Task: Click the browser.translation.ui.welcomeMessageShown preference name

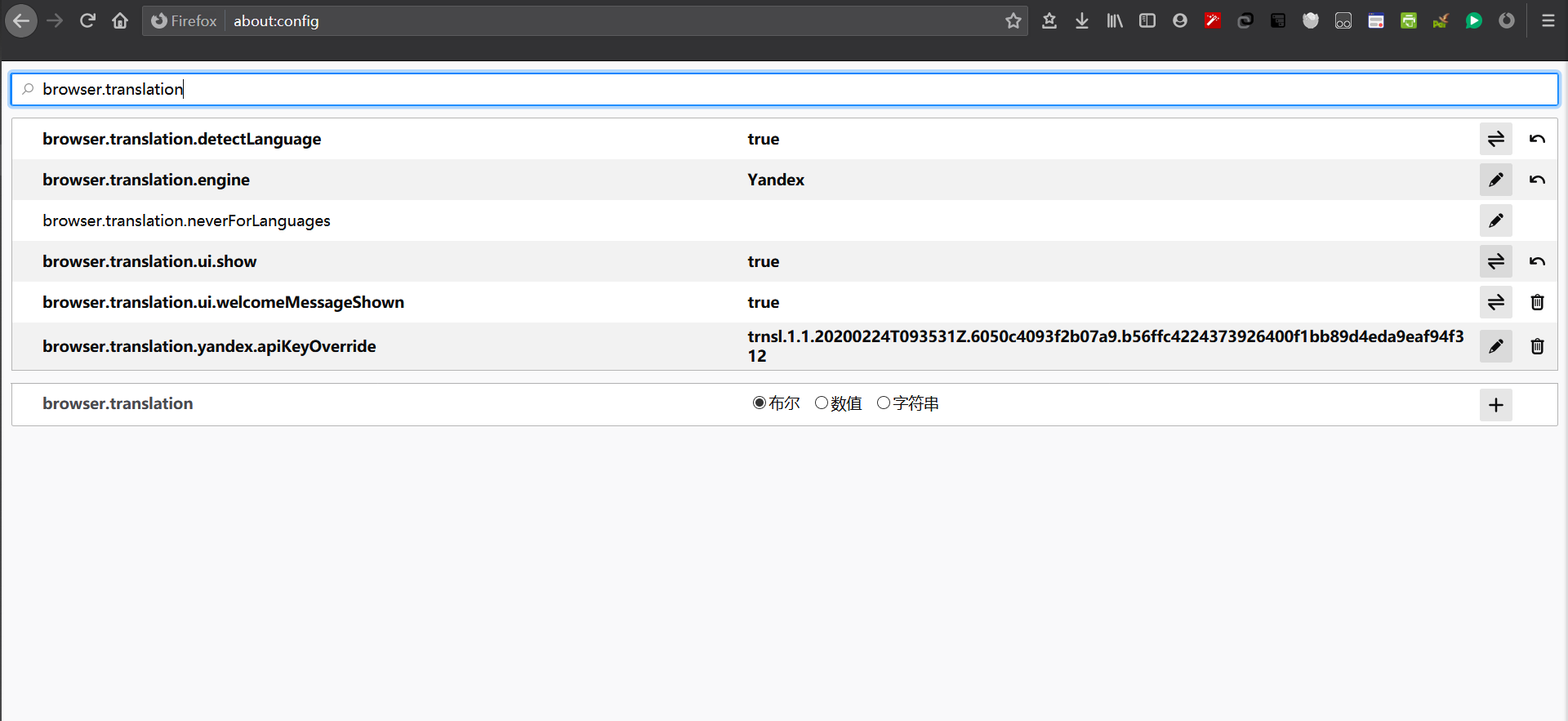Action: [x=223, y=302]
